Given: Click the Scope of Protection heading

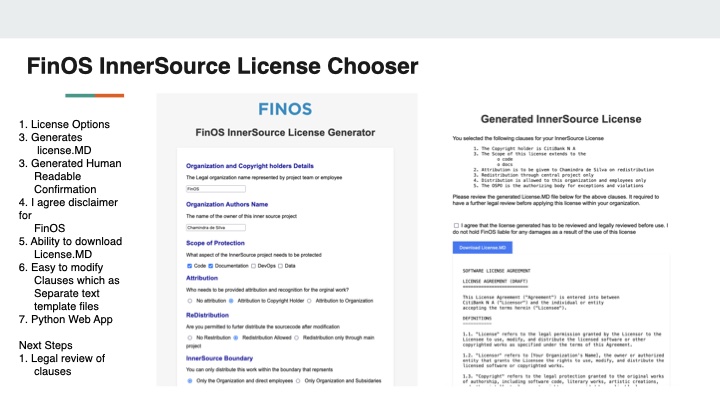Looking at the screenshot, I should (215, 243).
